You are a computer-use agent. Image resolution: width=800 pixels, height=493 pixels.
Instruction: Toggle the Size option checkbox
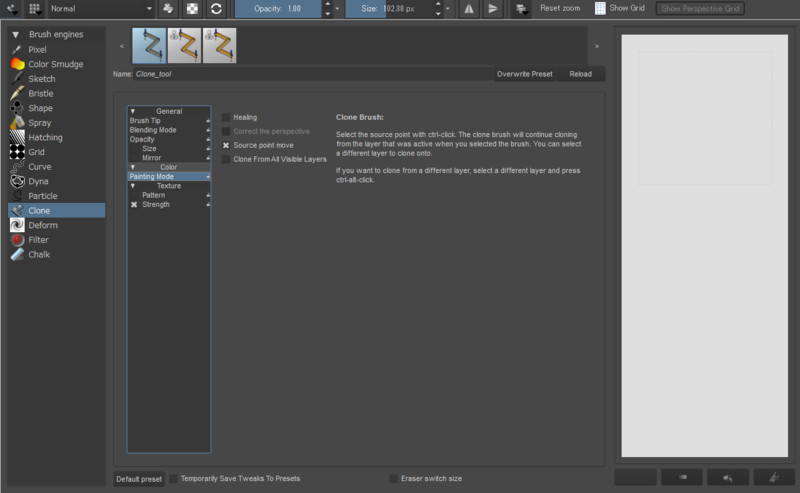[134, 149]
